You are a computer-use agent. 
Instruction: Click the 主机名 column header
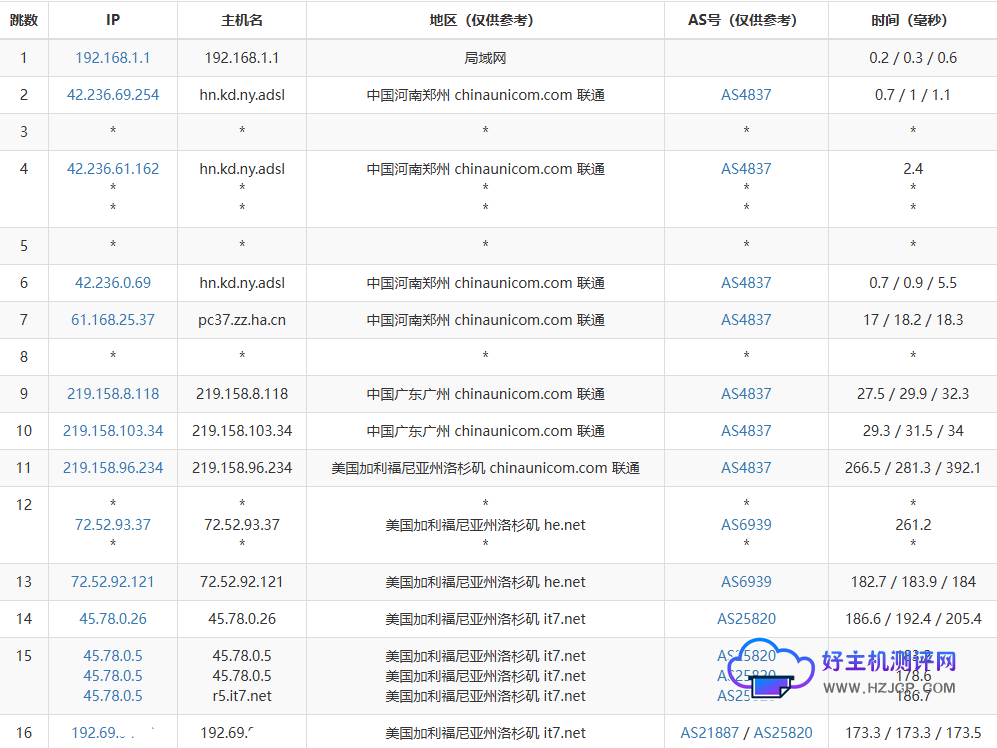click(x=240, y=19)
